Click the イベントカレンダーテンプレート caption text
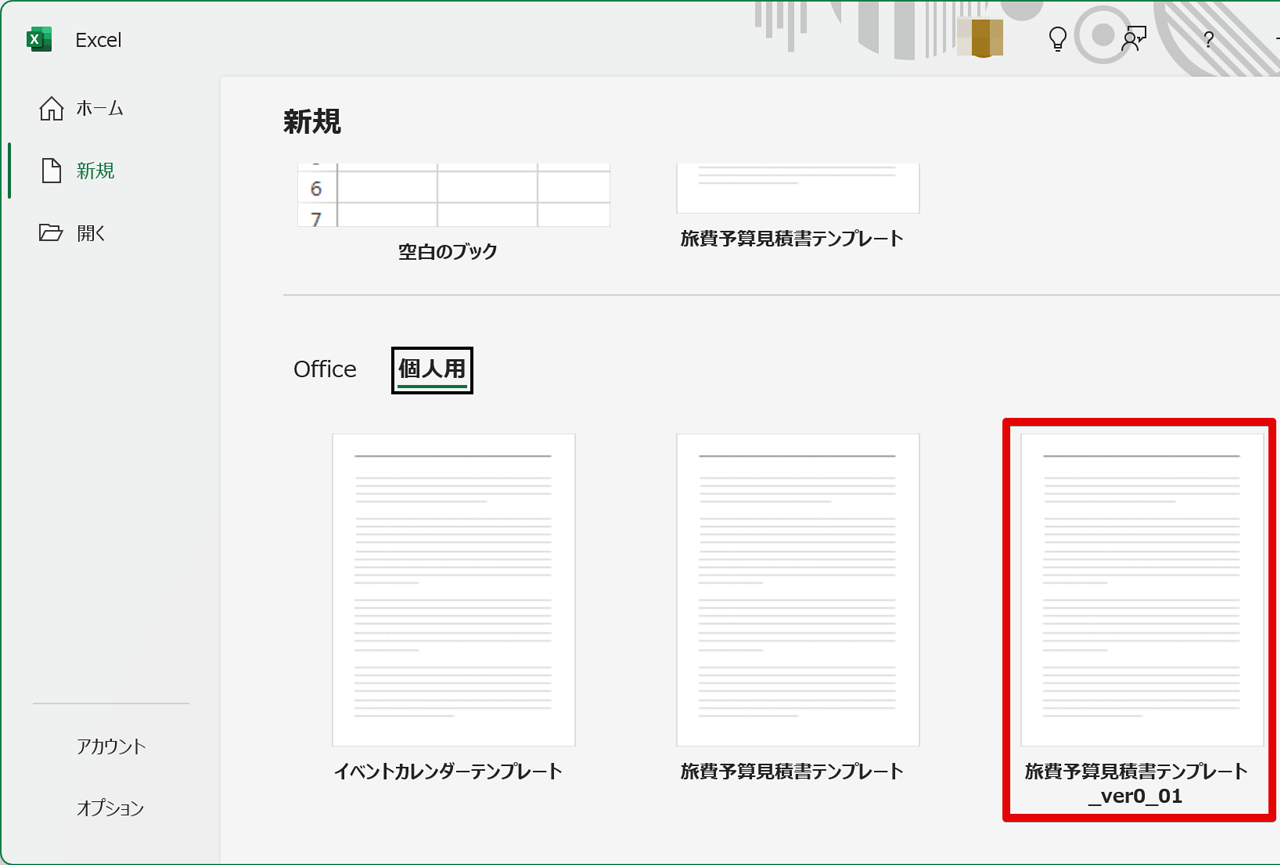 447,771
